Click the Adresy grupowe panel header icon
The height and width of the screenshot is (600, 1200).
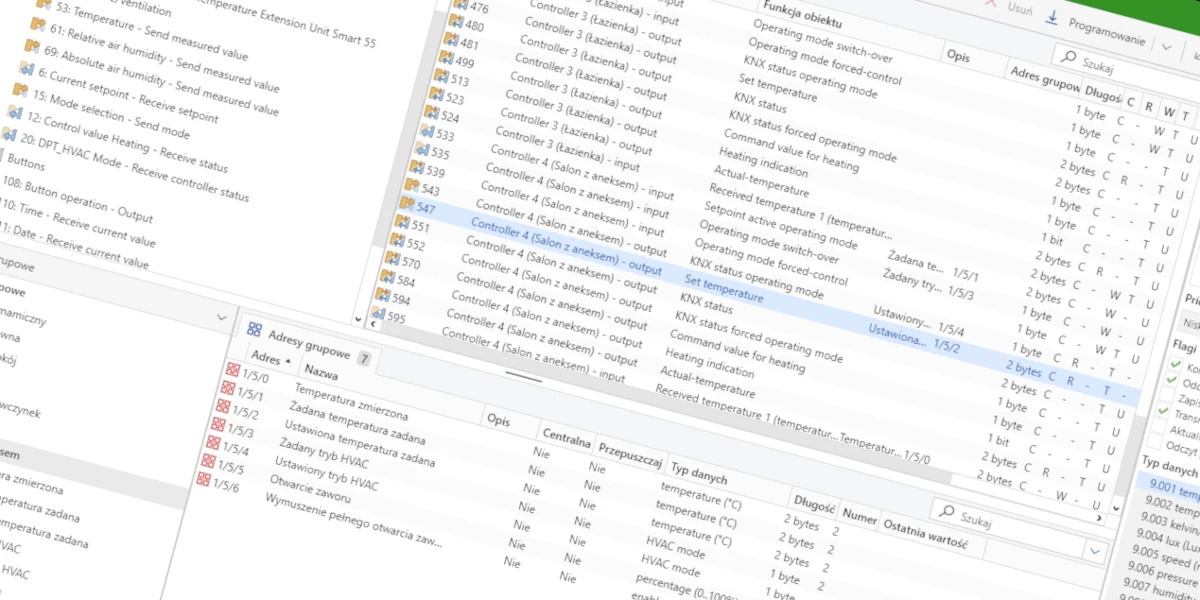(x=256, y=330)
